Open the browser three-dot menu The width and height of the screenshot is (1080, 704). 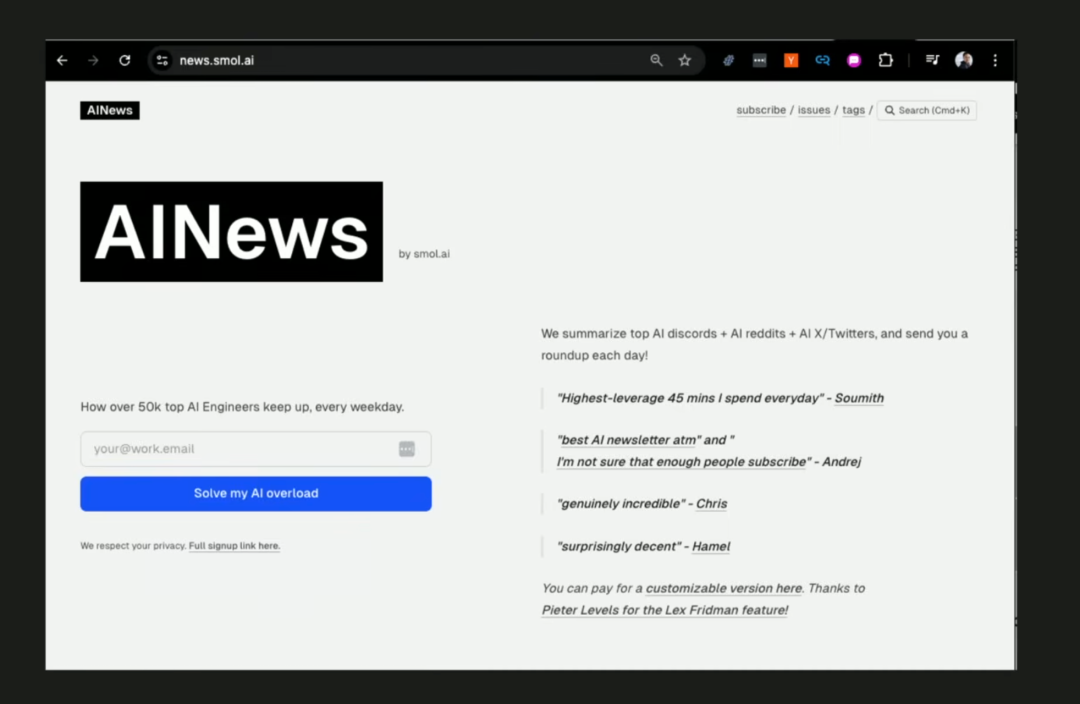pos(995,61)
